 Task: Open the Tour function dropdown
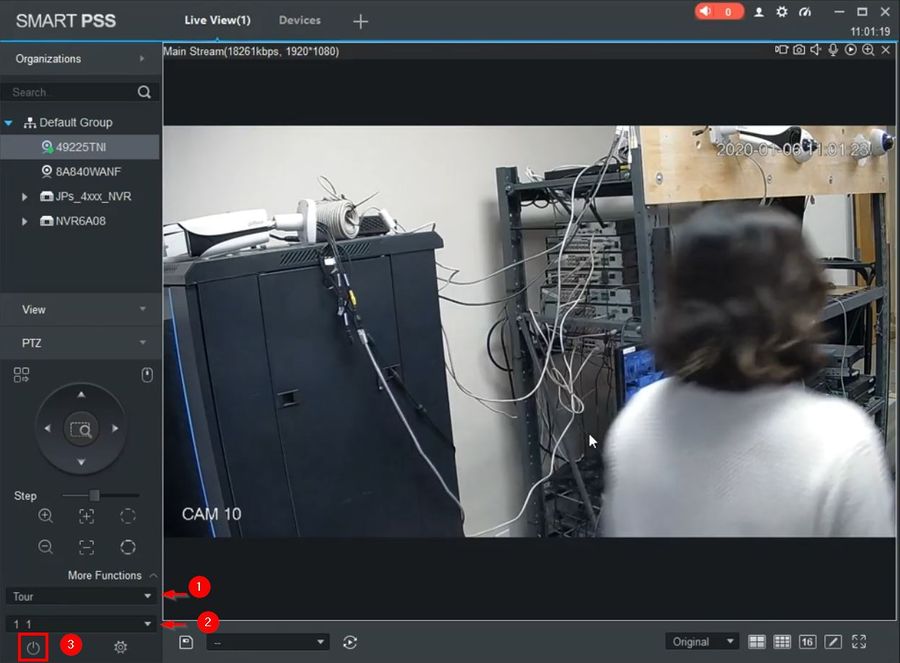81,596
